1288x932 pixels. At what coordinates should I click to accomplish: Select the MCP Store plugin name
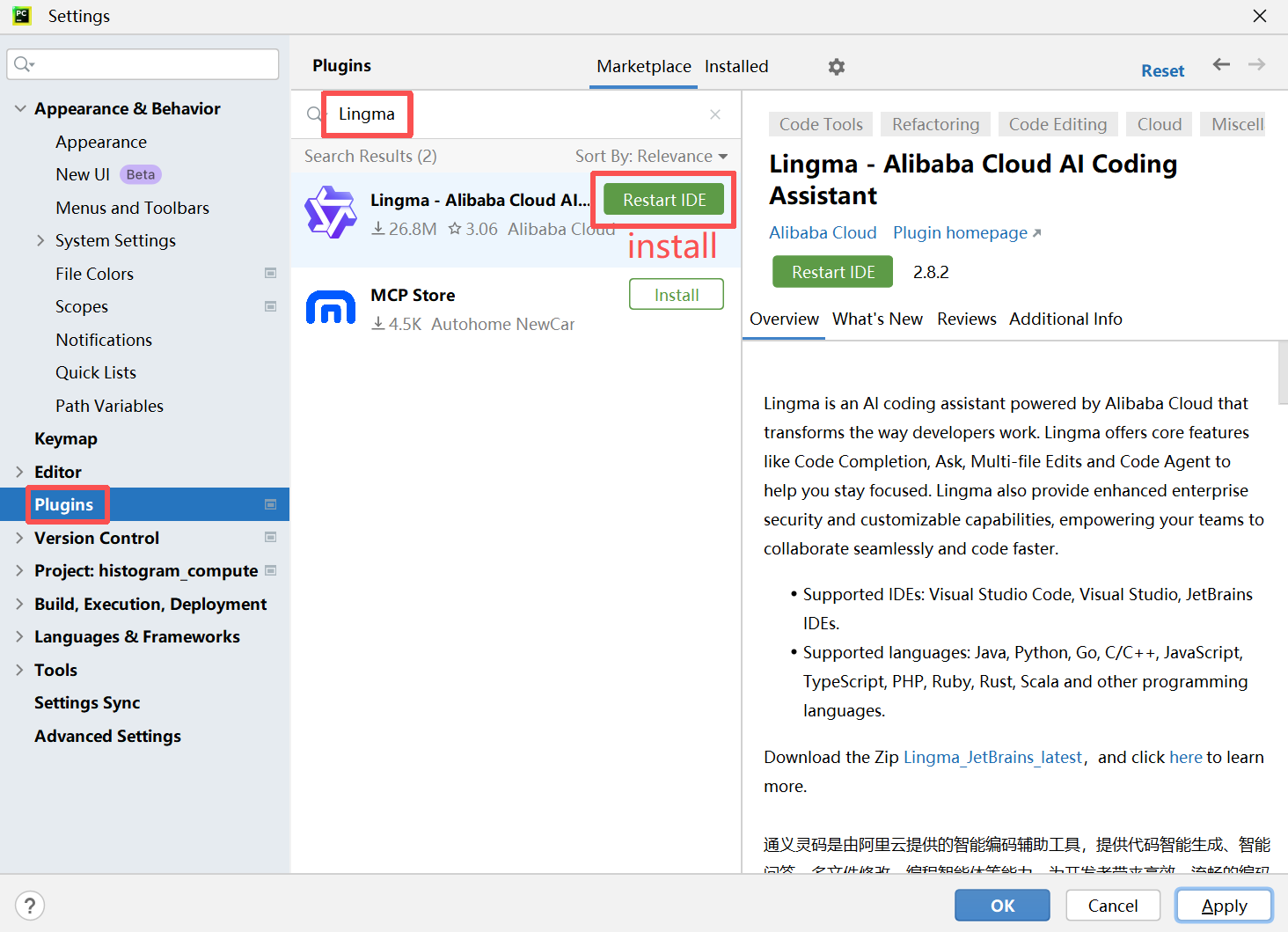(413, 295)
